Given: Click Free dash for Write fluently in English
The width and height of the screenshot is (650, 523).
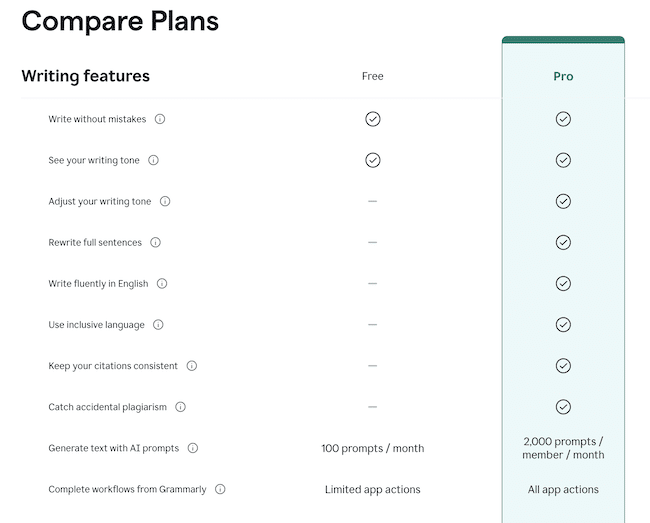Looking at the screenshot, I should coord(372,283).
